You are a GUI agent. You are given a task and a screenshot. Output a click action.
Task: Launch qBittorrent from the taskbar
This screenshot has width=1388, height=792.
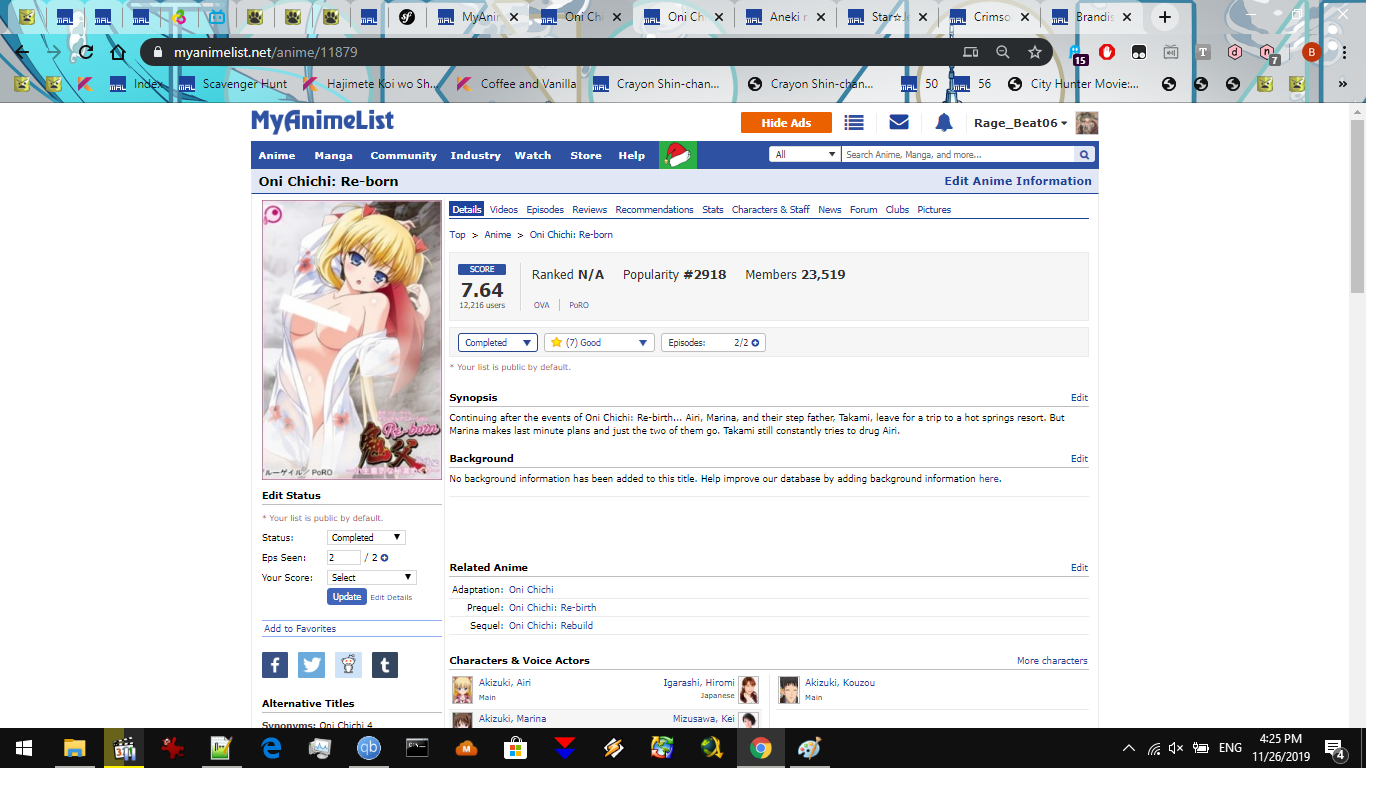(x=369, y=748)
